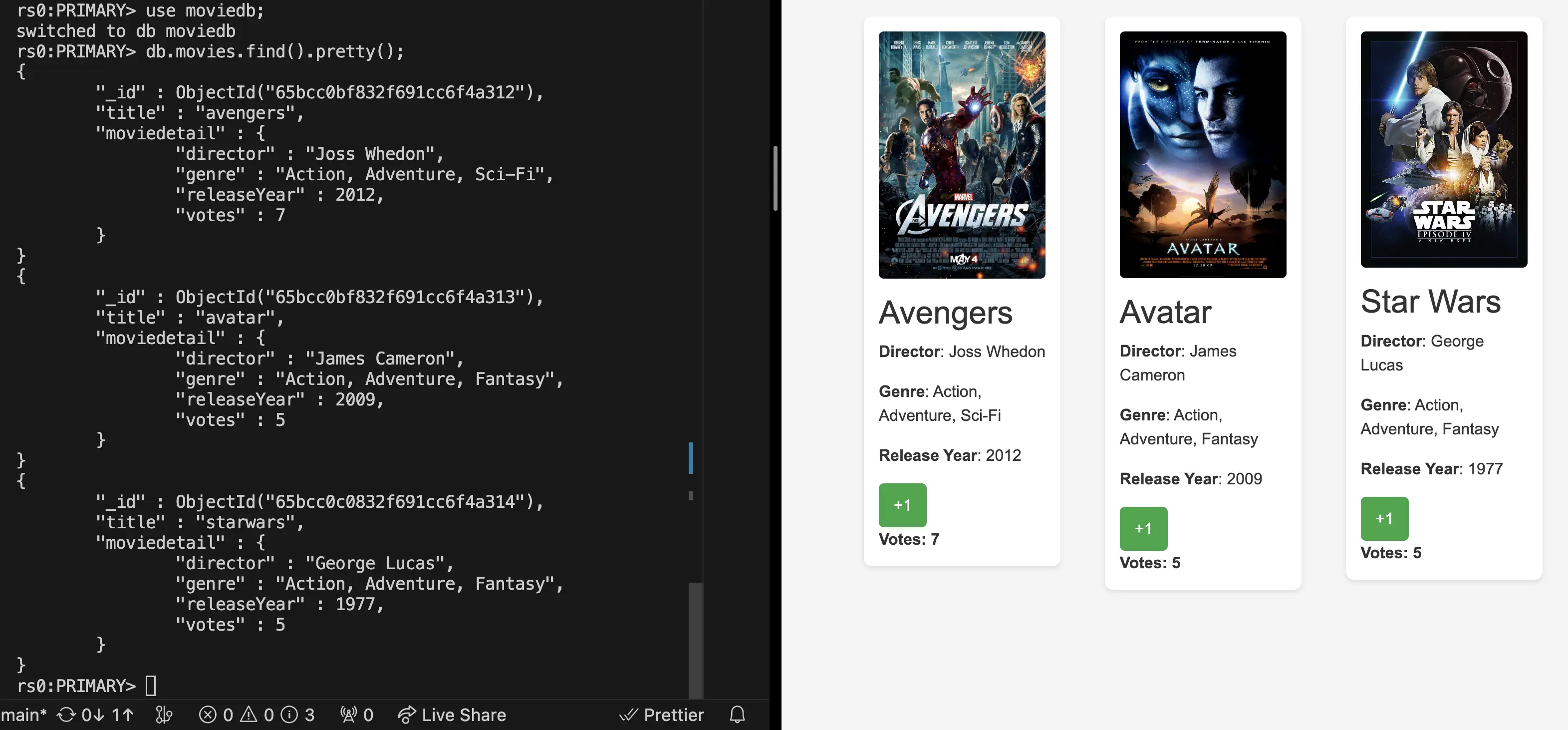Click 'Votes: 5' on Avatar card

1150,563
